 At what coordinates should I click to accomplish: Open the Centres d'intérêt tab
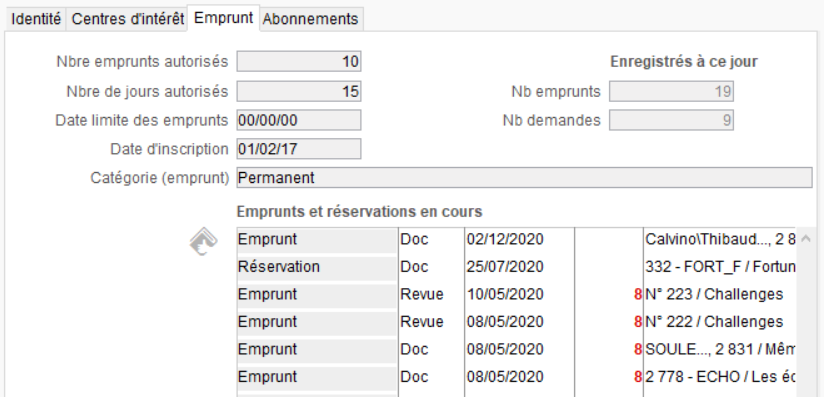coord(127,19)
